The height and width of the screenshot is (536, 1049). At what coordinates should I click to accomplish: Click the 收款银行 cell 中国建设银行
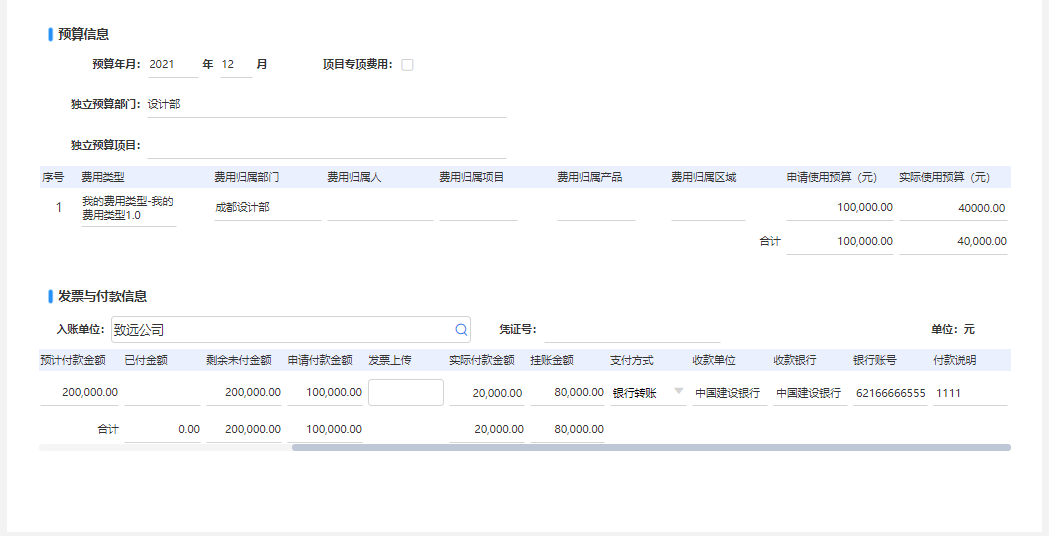pyautogui.click(x=810, y=393)
